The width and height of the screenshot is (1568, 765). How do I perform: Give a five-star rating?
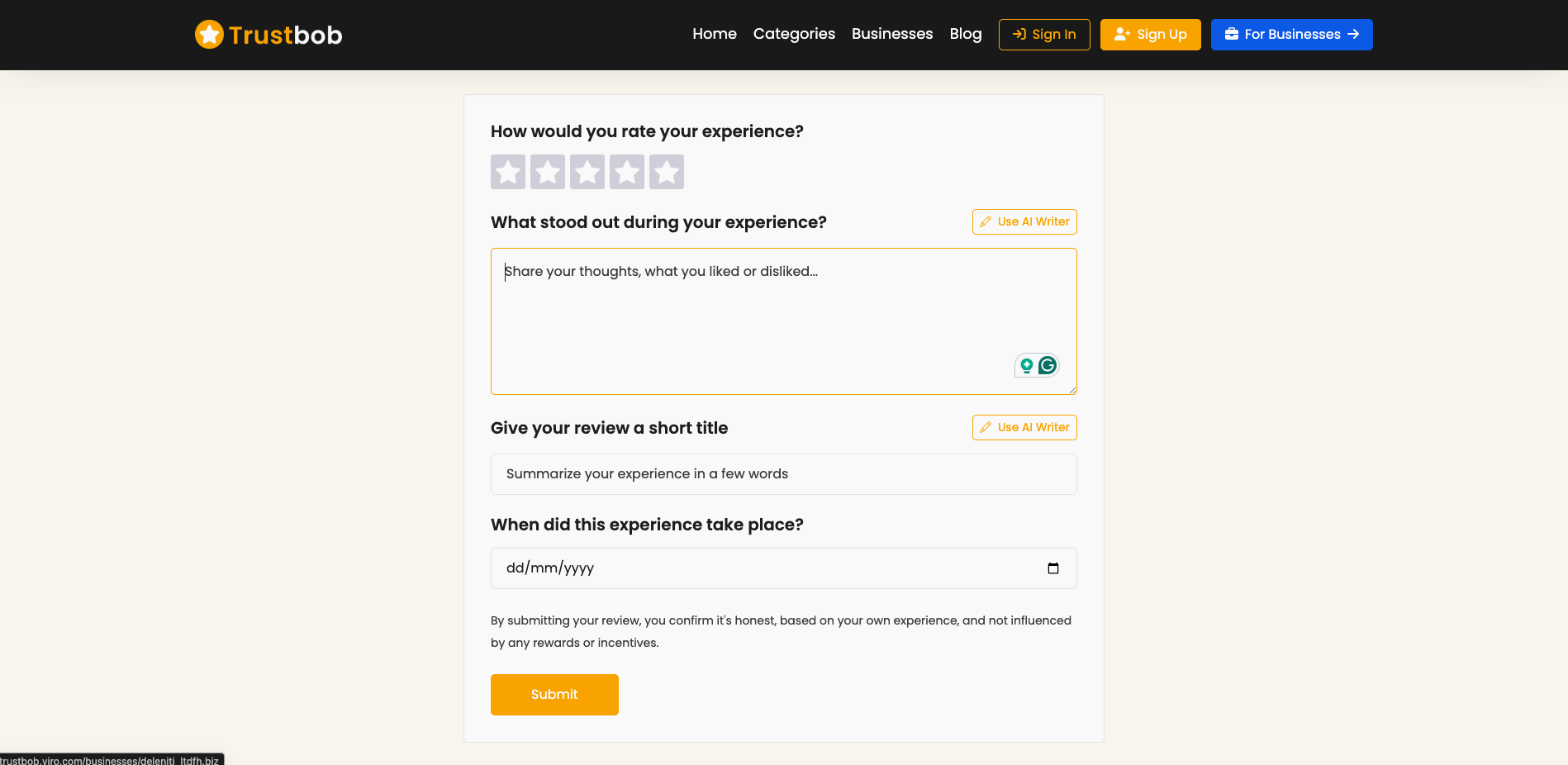click(x=667, y=171)
